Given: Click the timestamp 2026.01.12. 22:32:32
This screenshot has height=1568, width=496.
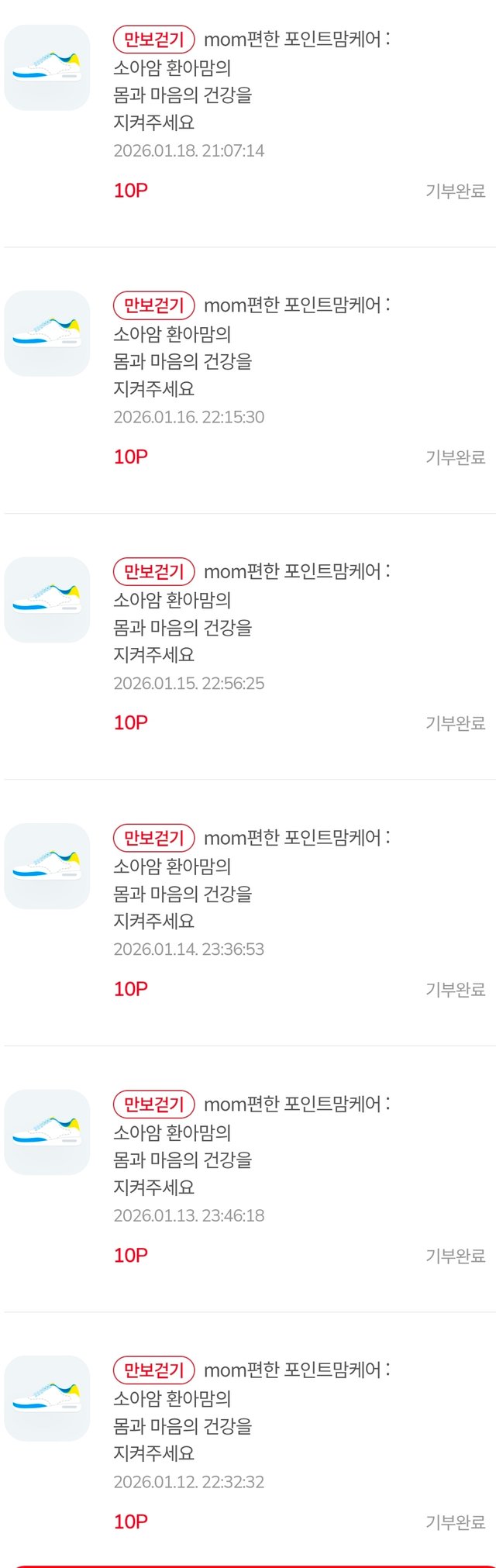Looking at the screenshot, I should click(189, 1481).
